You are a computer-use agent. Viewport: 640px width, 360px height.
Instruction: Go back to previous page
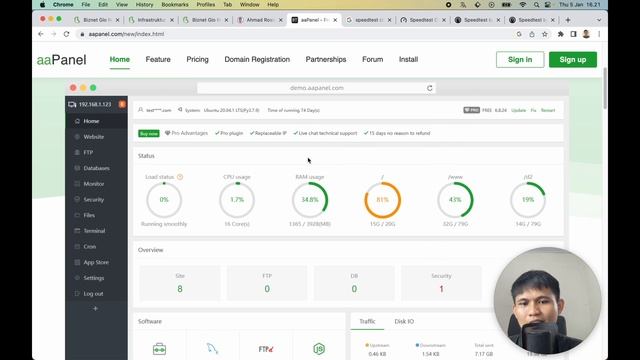tap(41, 34)
